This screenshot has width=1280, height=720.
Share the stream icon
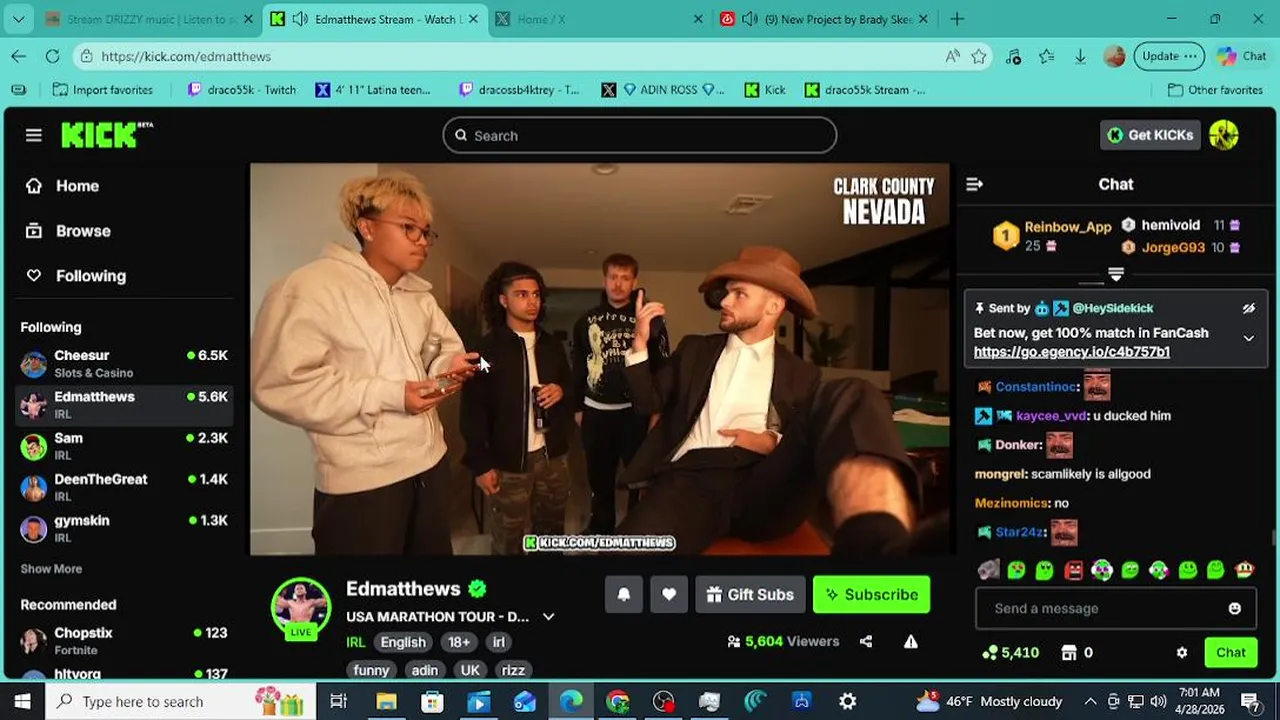click(866, 642)
